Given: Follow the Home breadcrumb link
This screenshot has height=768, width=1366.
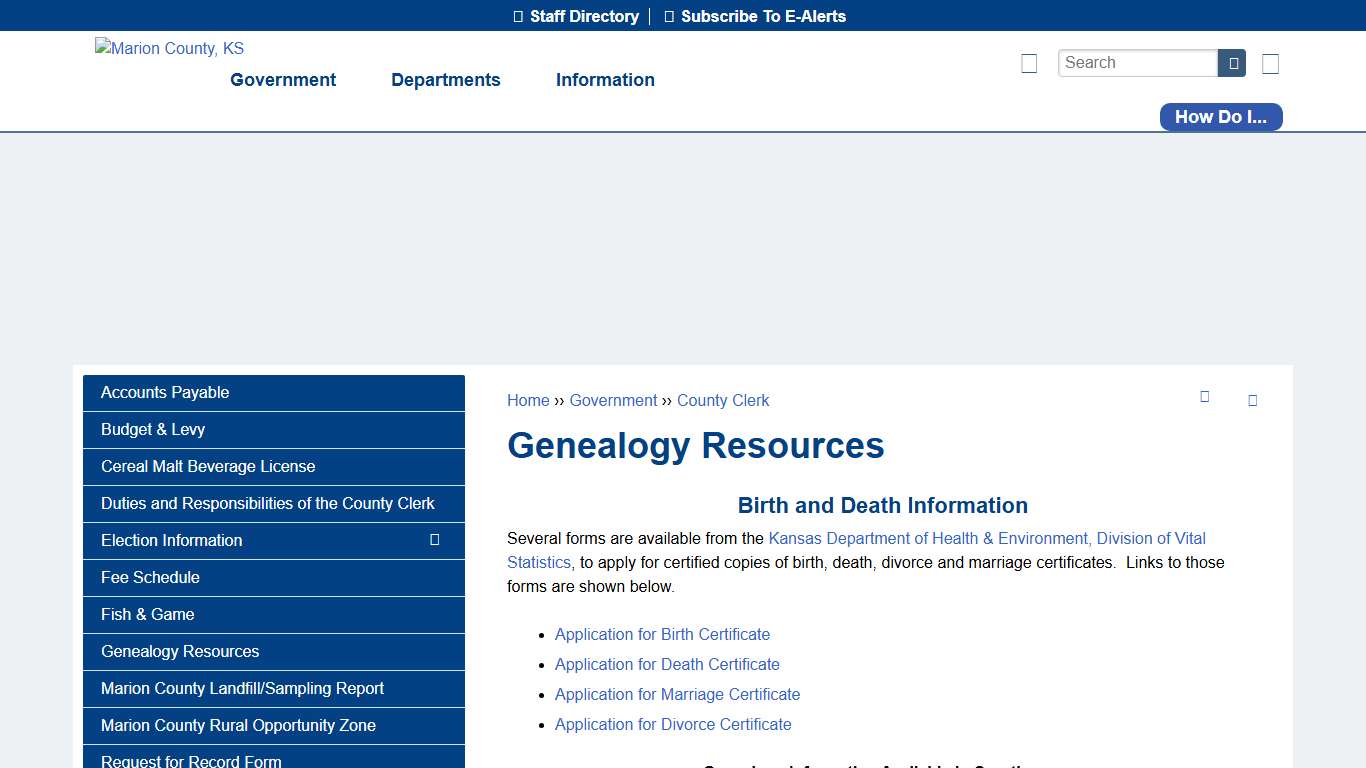Looking at the screenshot, I should pos(528,400).
